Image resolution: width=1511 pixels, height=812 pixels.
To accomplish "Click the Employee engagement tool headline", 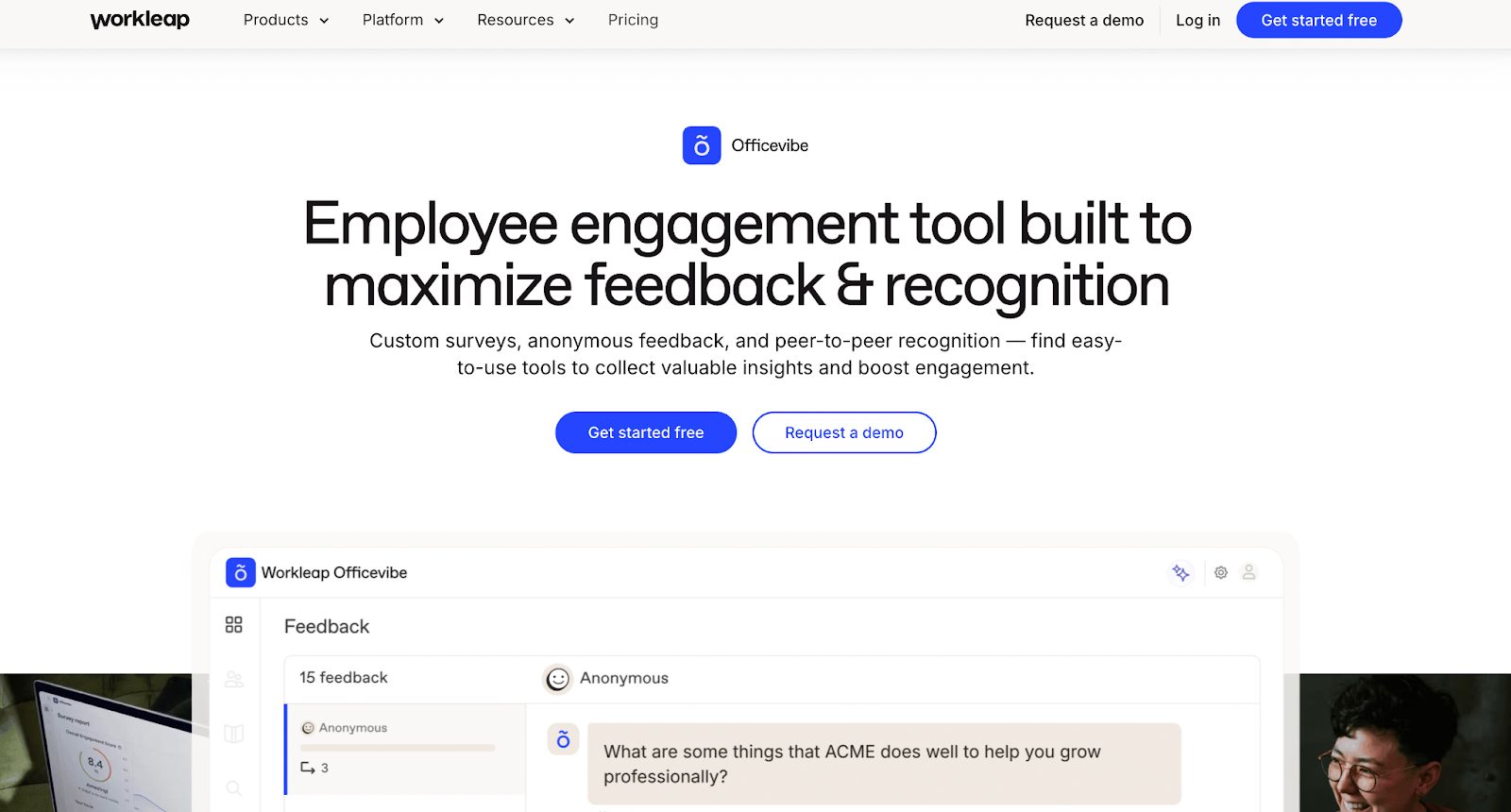I will click(747, 255).
